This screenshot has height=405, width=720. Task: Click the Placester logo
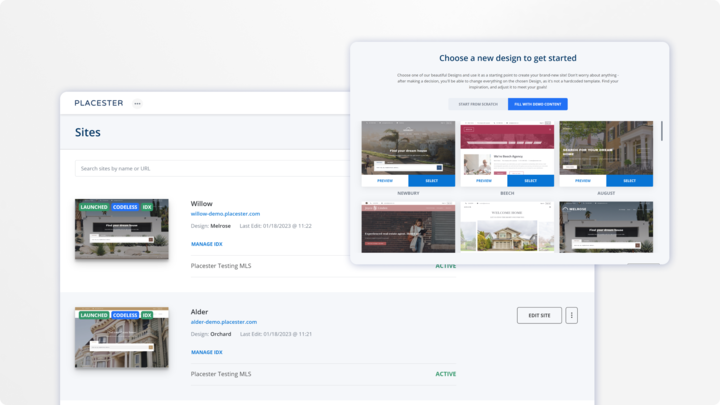pos(98,103)
